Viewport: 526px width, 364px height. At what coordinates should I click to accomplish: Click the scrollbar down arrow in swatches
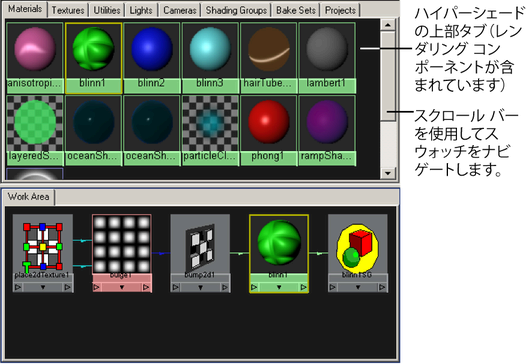pos(388,173)
